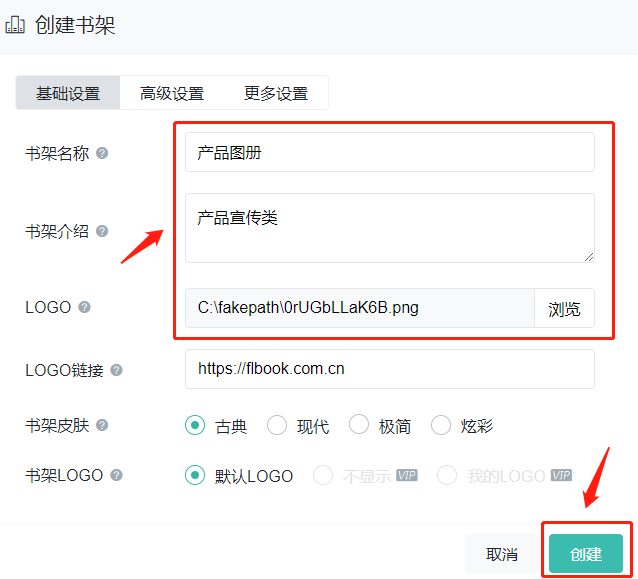Viewport: 638px width, 579px height.
Task: Click help icon beside LOGO label
Action: point(84,307)
